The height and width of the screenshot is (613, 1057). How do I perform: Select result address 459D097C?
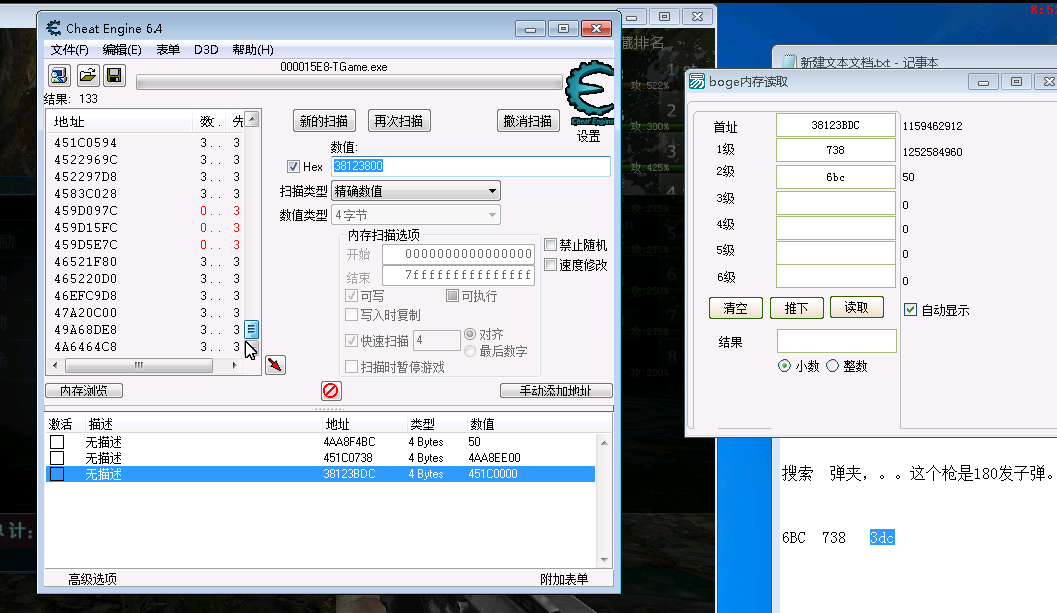[86, 210]
